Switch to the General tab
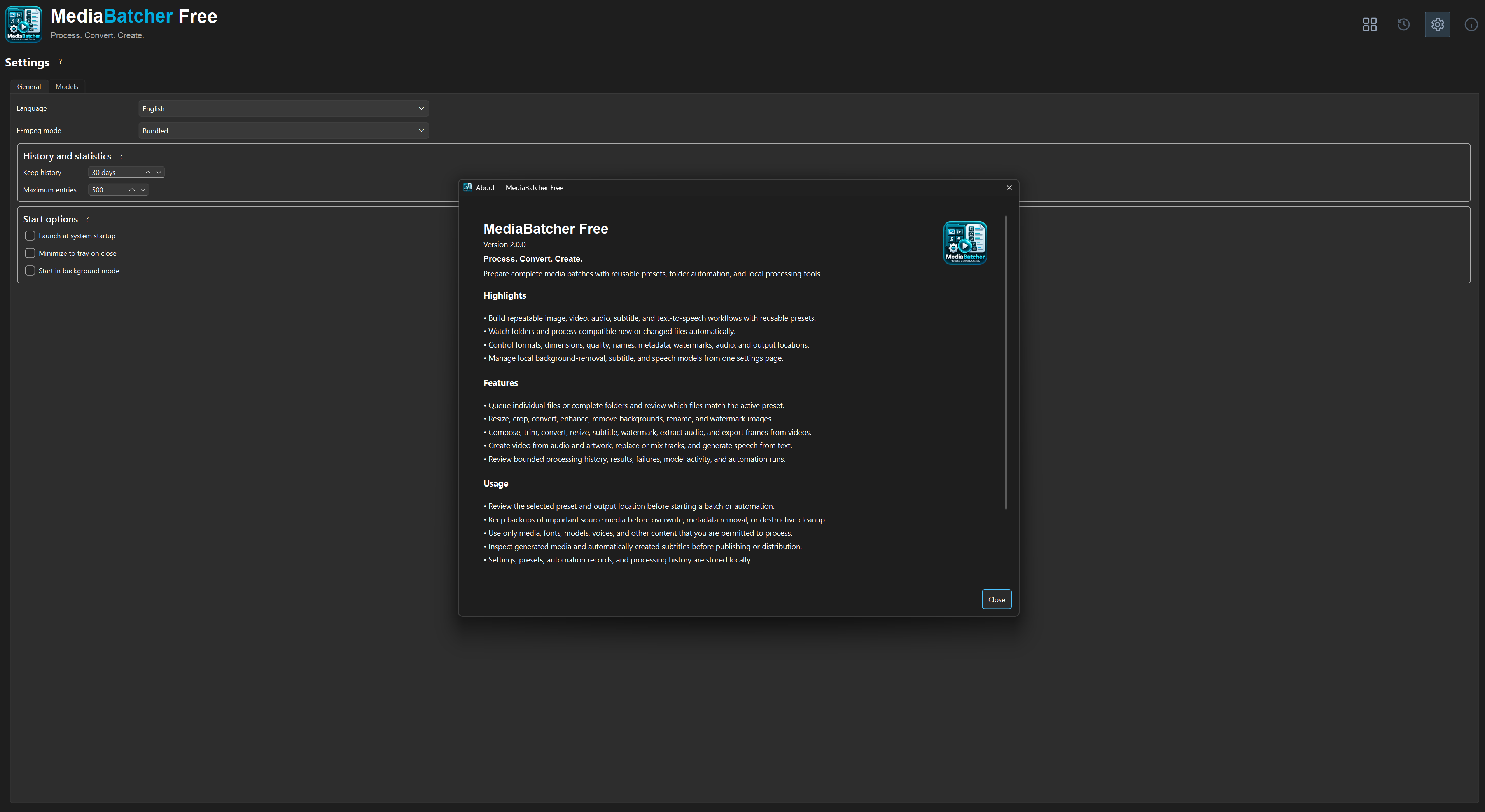Viewport: 1485px width, 812px height. (29, 86)
